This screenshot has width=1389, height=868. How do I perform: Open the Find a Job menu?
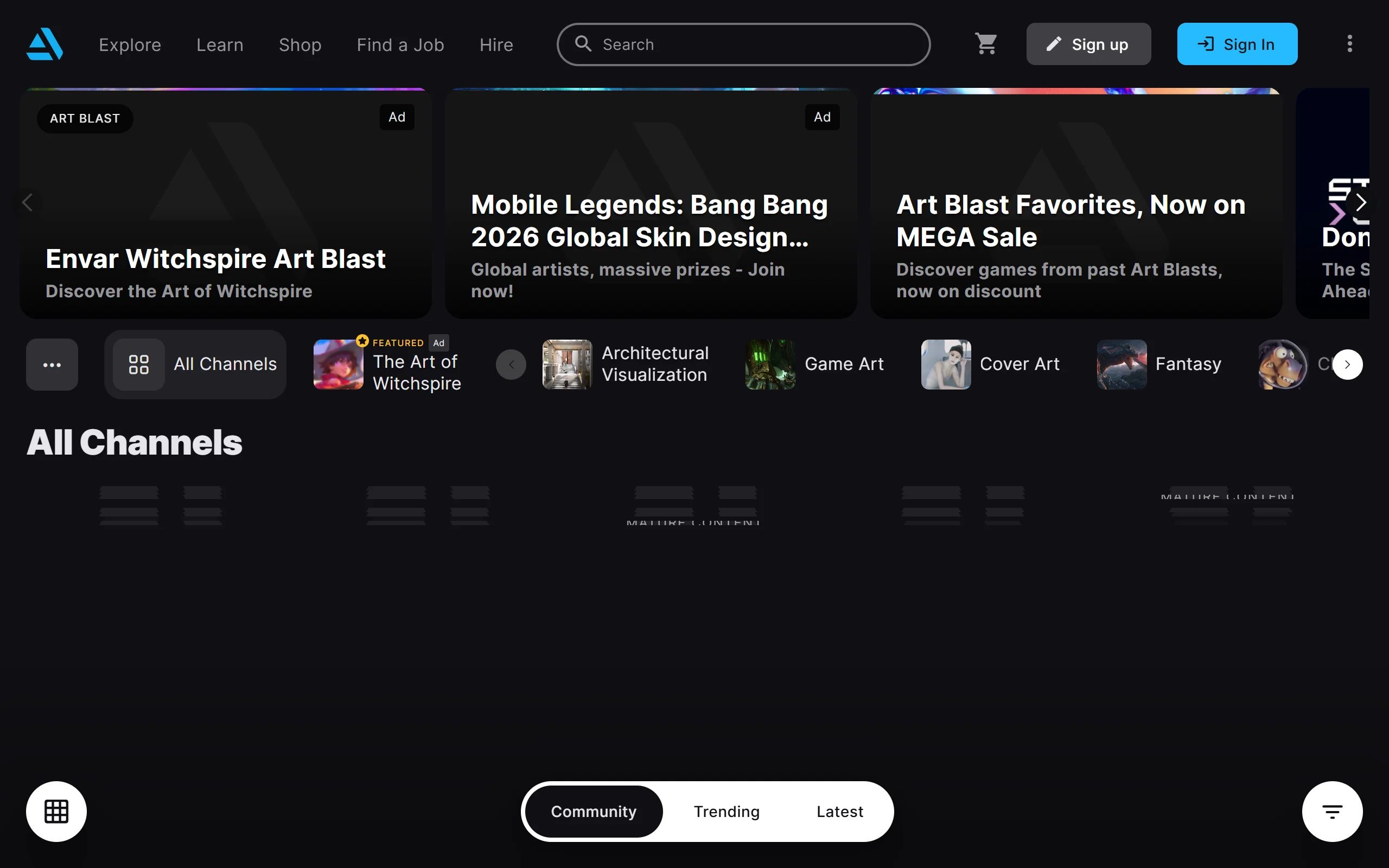pyautogui.click(x=400, y=45)
